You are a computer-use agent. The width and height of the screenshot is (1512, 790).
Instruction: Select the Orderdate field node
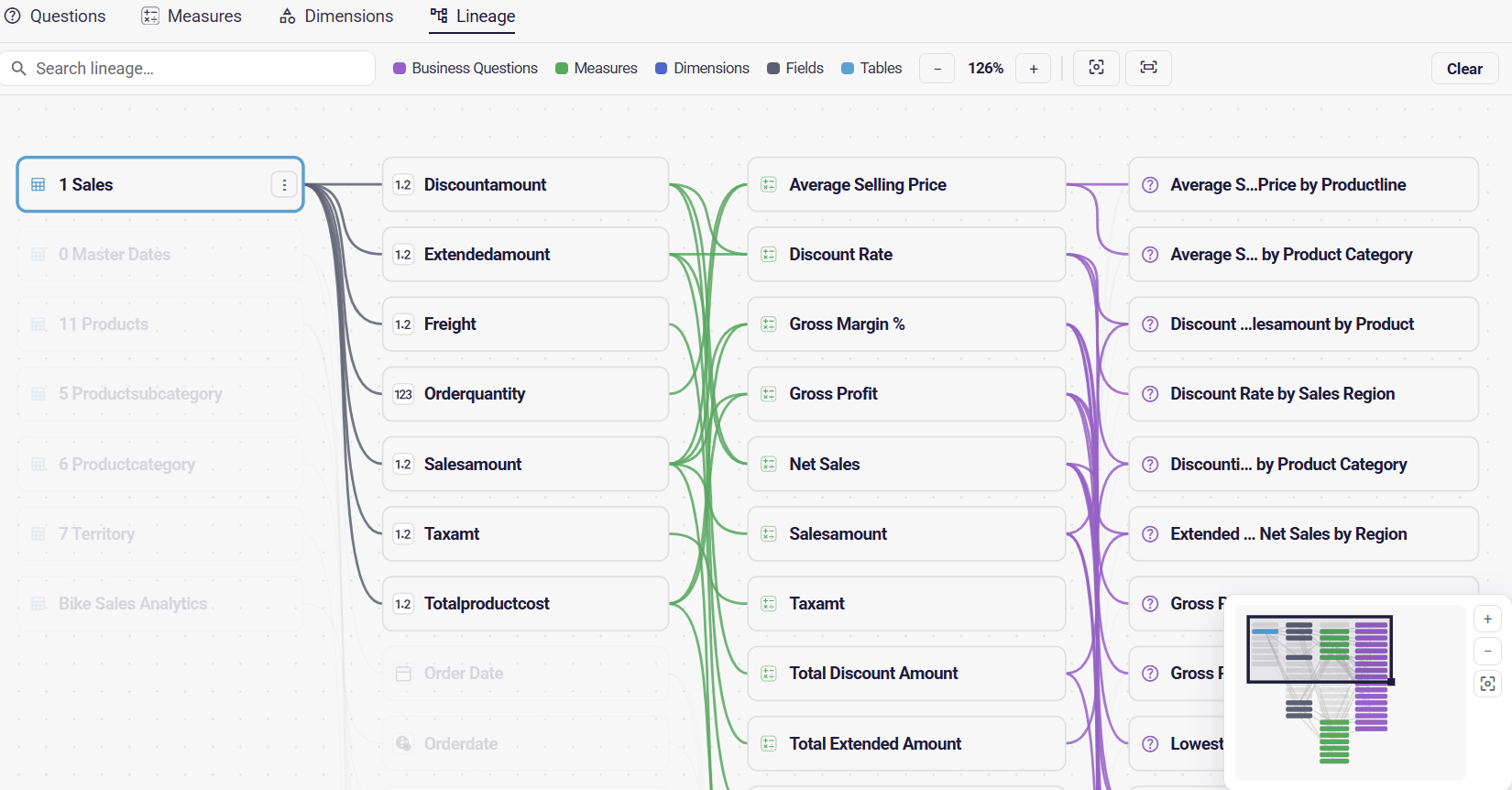(x=525, y=743)
